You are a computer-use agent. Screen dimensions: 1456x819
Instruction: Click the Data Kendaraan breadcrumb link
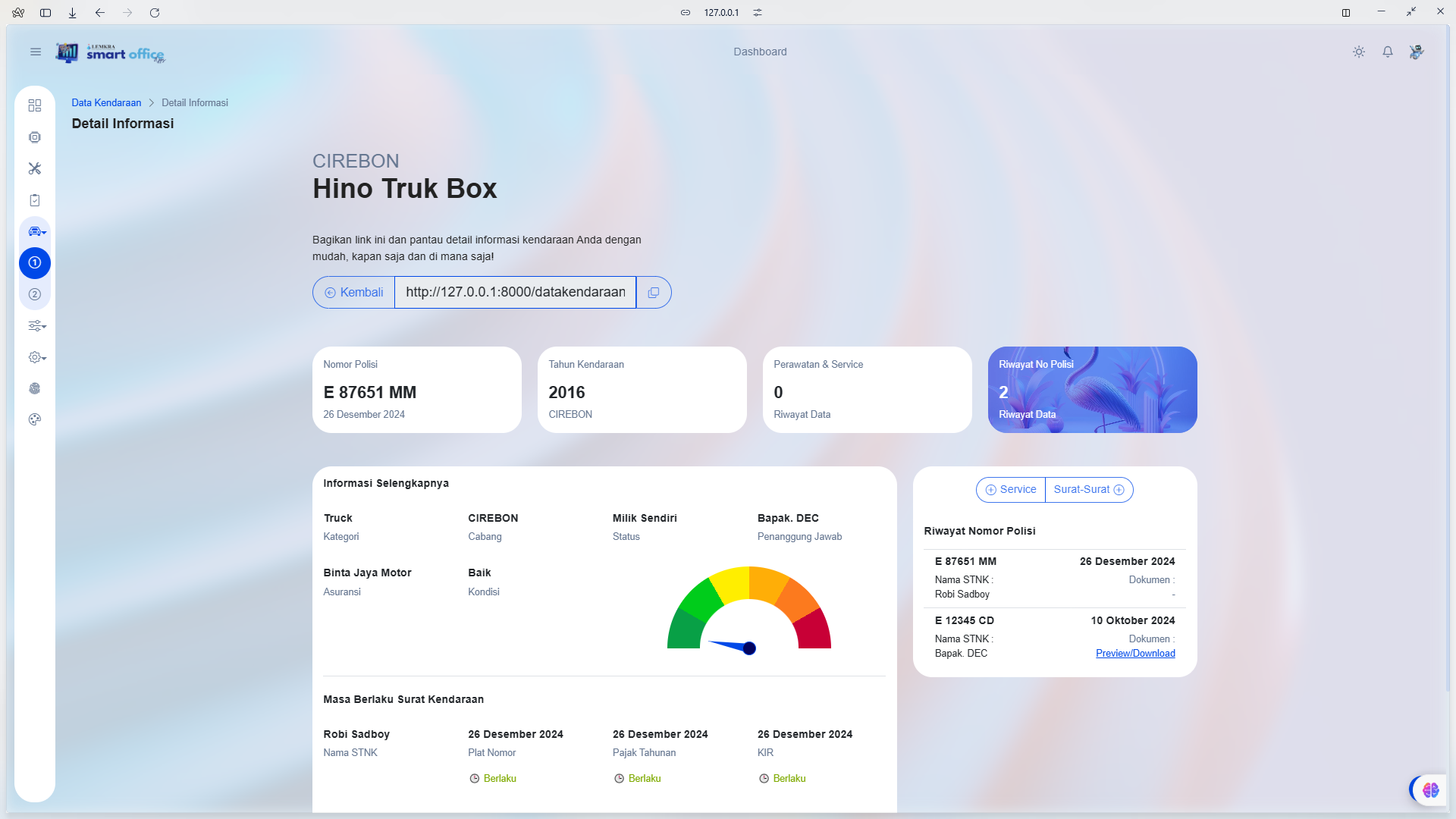coord(106,103)
